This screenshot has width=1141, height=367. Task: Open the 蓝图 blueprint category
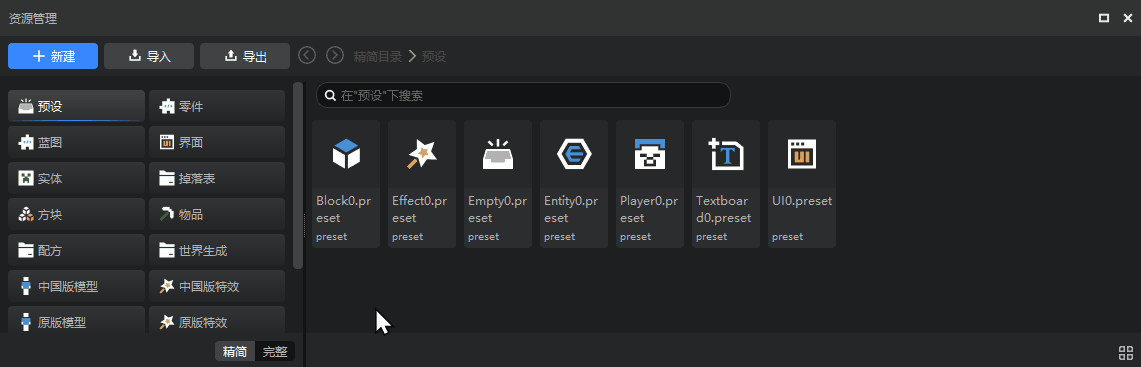(76, 143)
